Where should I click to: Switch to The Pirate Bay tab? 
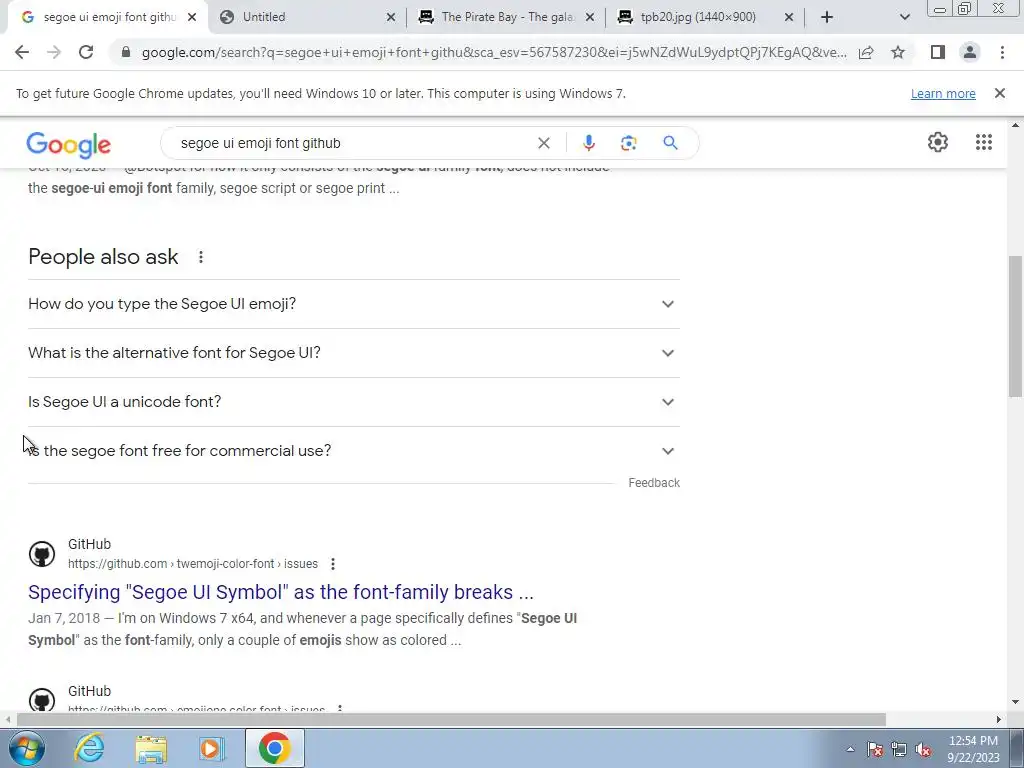tap(506, 18)
